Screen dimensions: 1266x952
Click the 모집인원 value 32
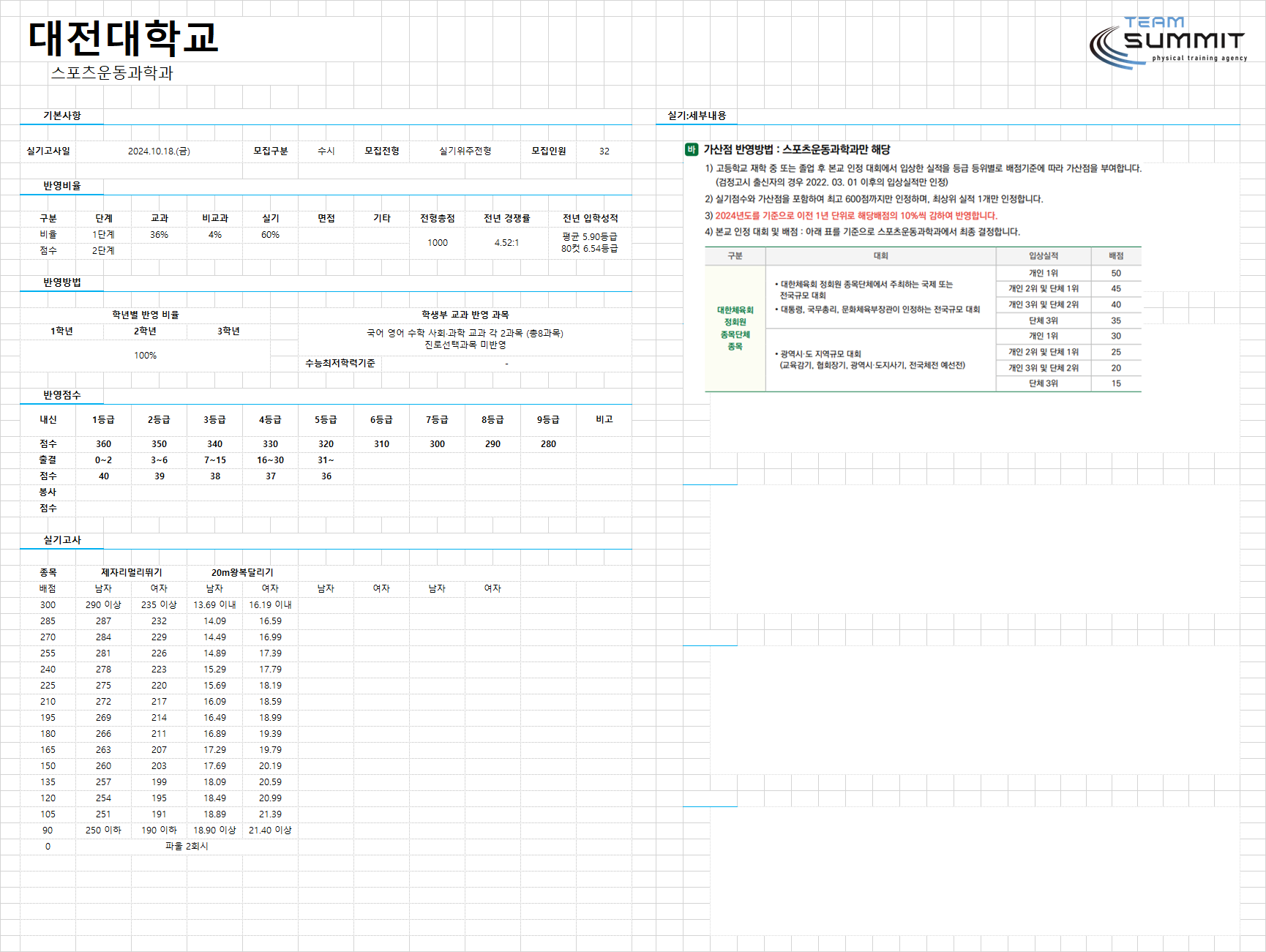[x=604, y=151]
